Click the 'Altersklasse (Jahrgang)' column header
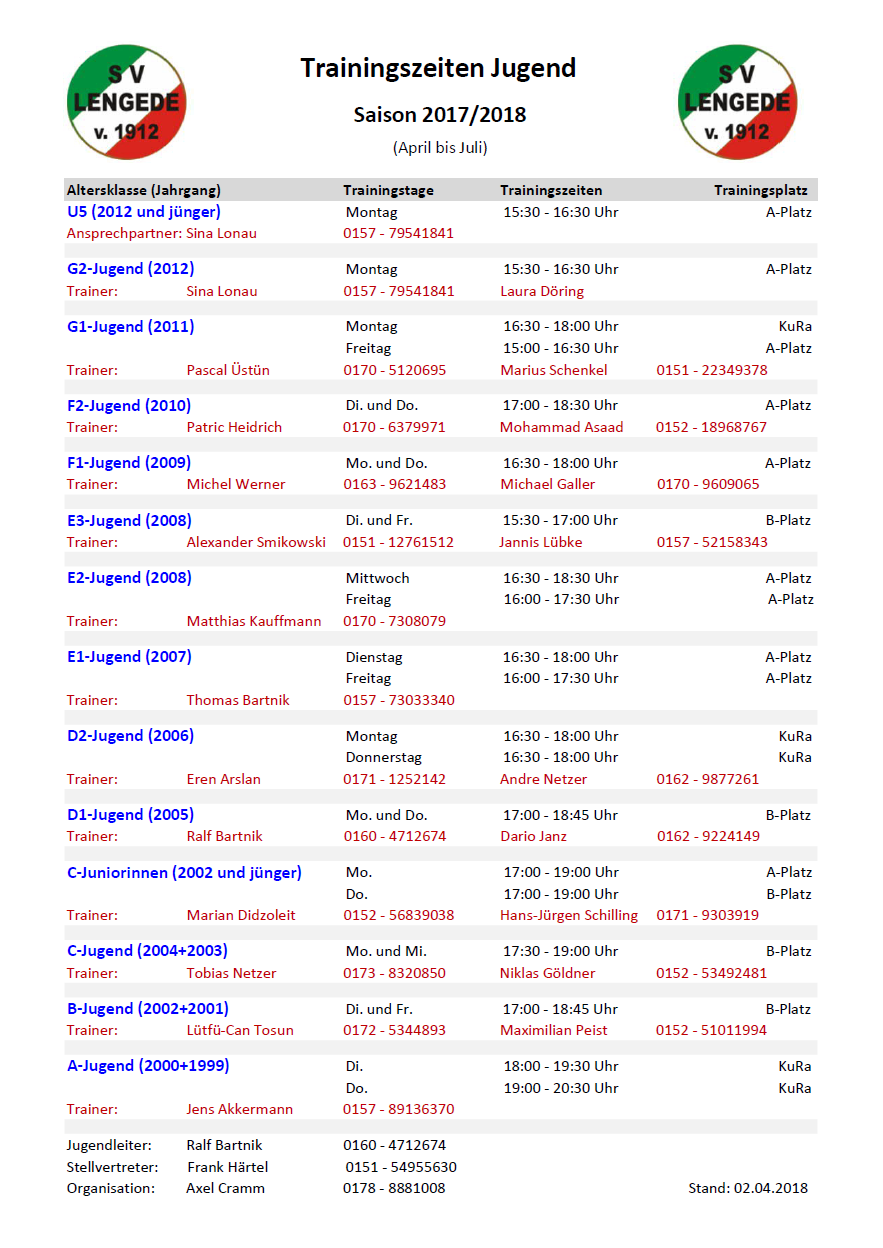The height and width of the screenshot is (1248, 883). pos(143,190)
